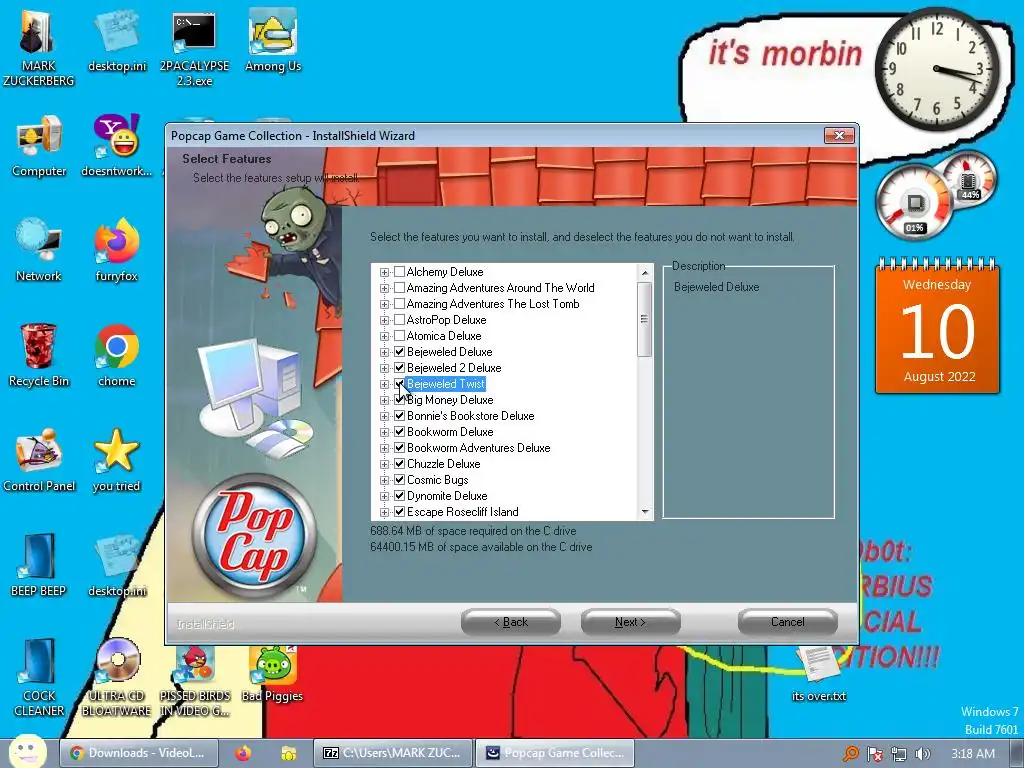
Task: Select the Big Money Deluxe feature label
Action: [x=450, y=400]
